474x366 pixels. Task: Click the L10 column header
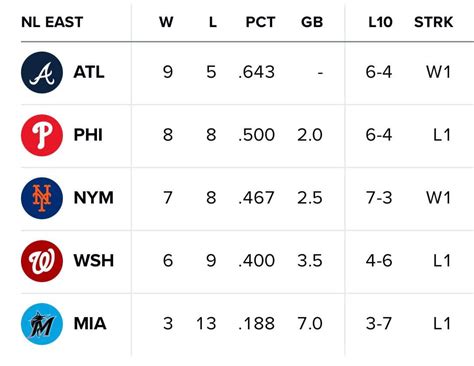pos(380,22)
